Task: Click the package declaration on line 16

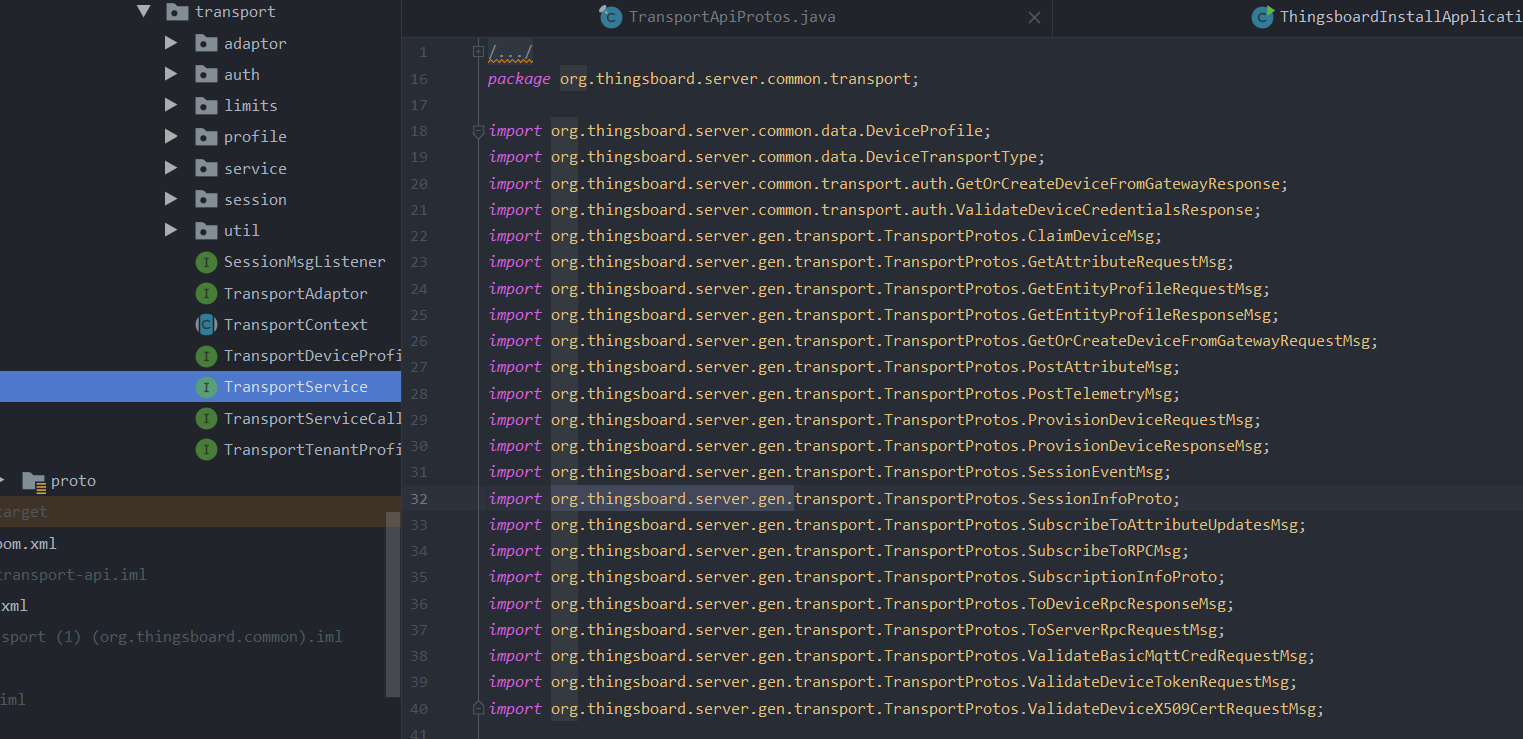Action: pos(703,78)
